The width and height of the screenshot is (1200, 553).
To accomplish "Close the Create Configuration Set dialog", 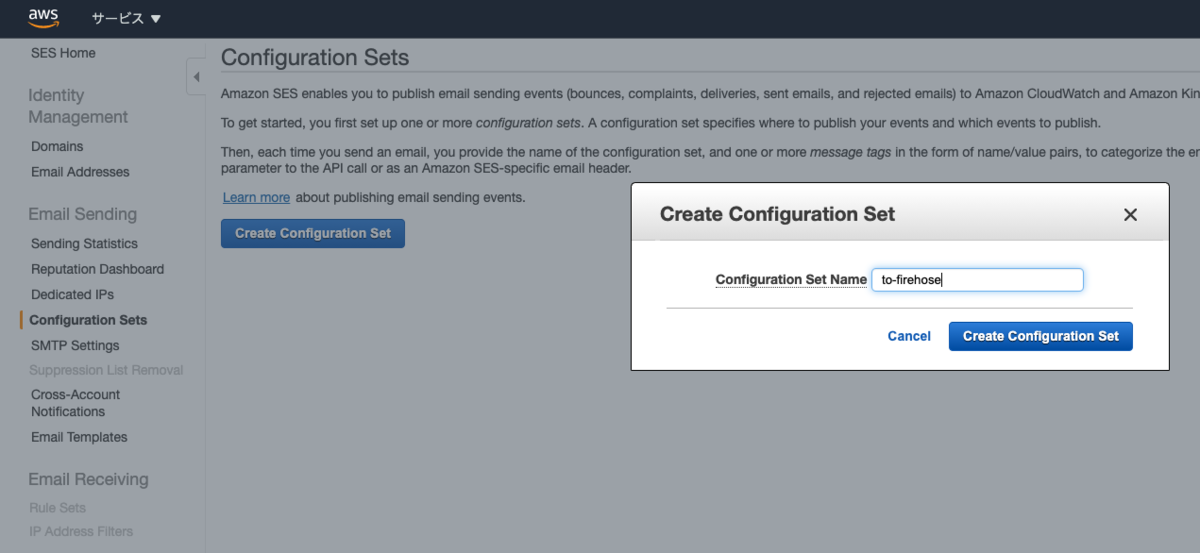I will (x=1130, y=214).
